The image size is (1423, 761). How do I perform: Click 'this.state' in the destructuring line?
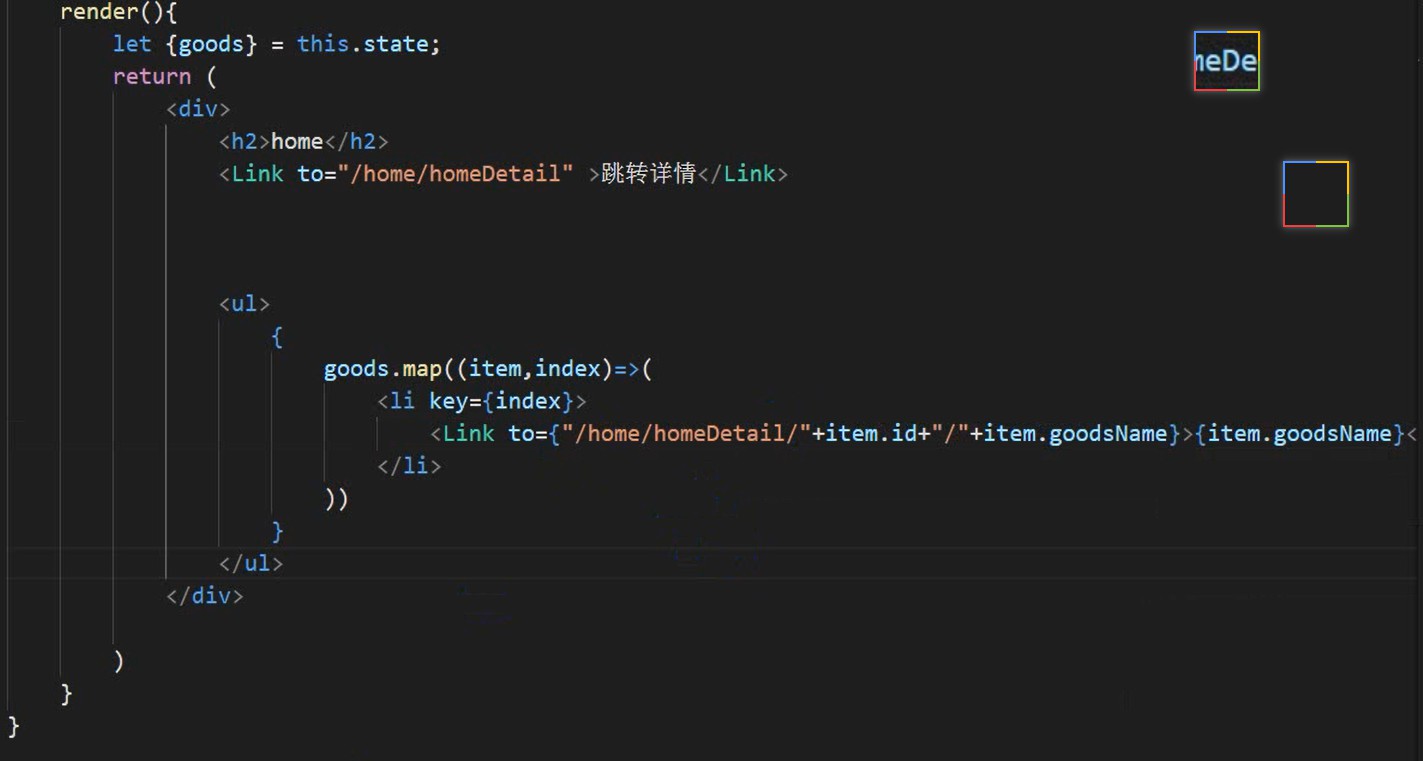click(363, 44)
